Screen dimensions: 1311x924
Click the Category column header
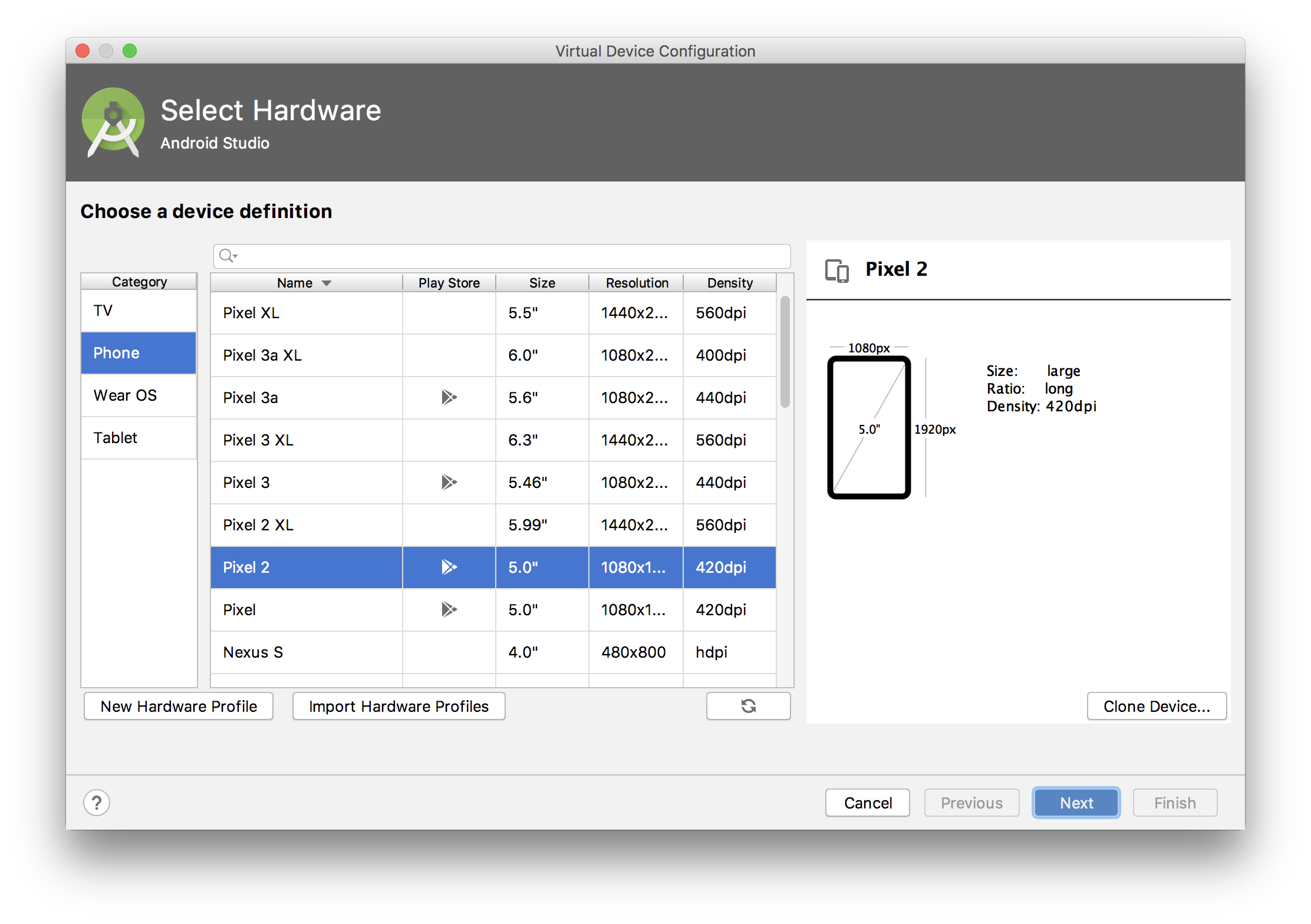pyautogui.click(x=139, y=282)
